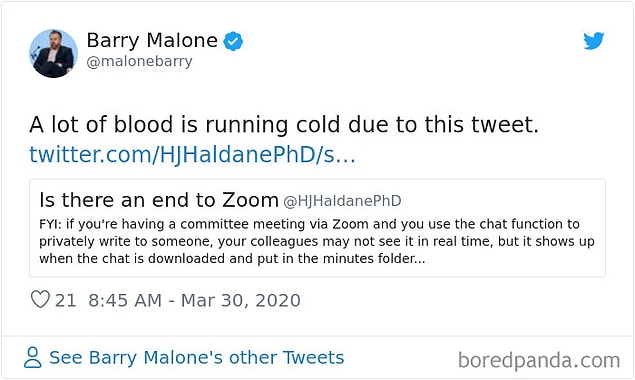Click the 21 likes count
Image resolution: width=635 pixels, height=380 pixels.
coord(65,300)
